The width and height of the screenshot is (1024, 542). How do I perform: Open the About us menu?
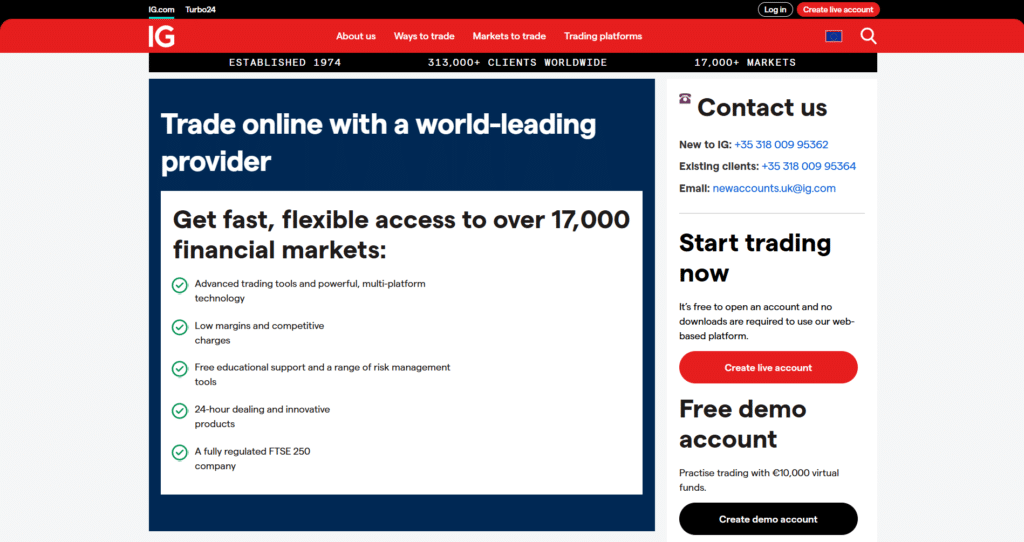[356, 36]
